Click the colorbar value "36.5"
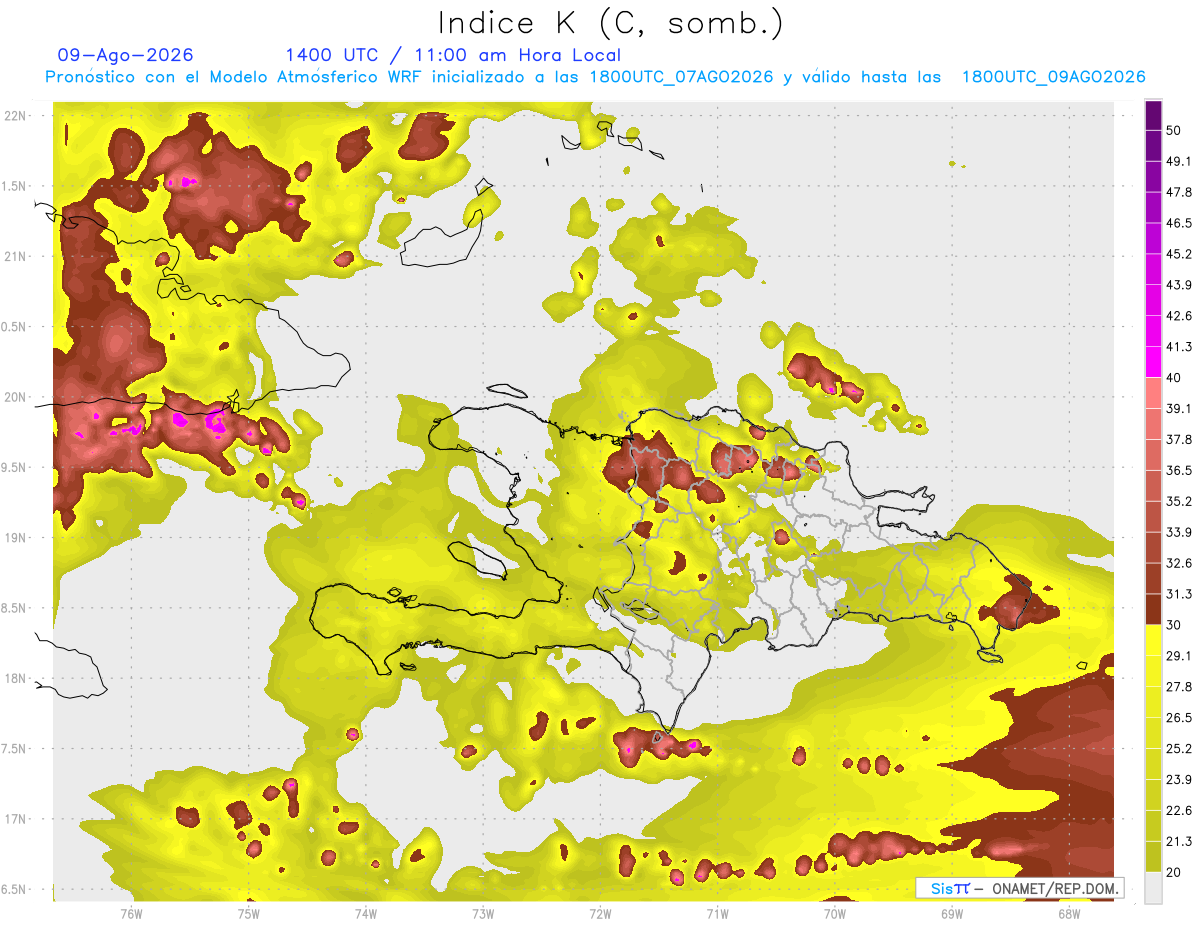Screen dimensions: 1200x927 coord(1178,470)
